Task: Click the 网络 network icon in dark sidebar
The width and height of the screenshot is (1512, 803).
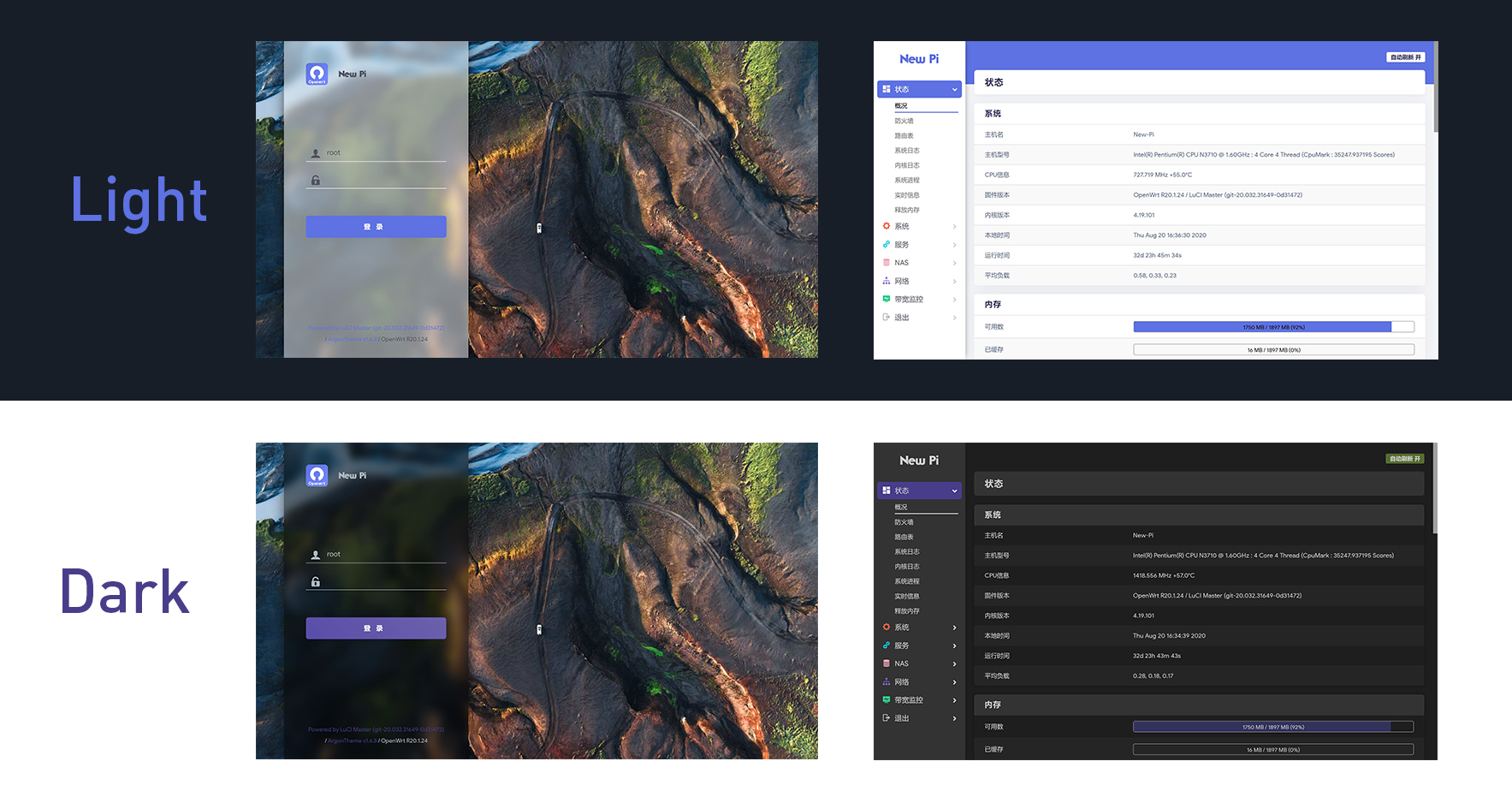Action: tap(886, 682)
